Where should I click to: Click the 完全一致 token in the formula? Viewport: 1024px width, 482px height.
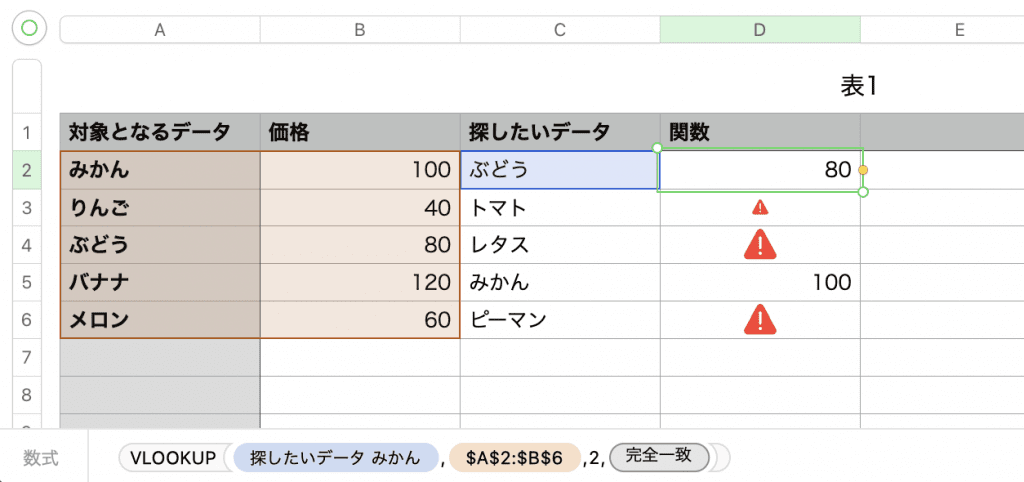(659, 457)
